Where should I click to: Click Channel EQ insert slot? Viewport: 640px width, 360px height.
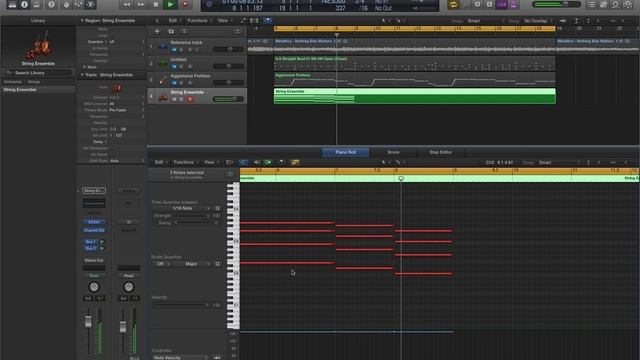click(x=94, y=230)
